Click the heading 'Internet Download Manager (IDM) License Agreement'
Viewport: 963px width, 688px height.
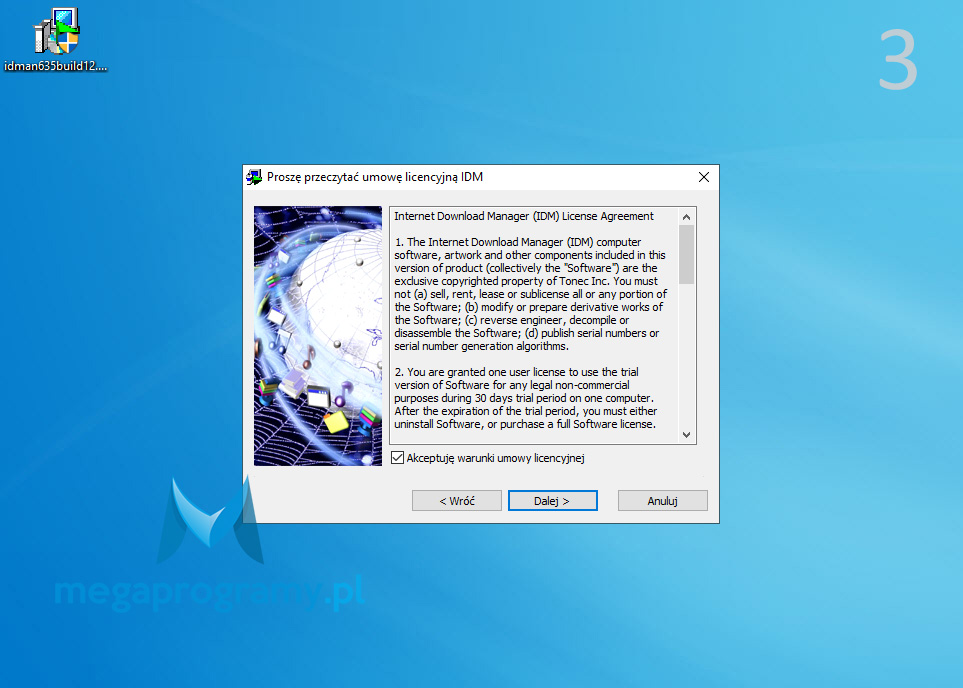pyautogui.click(x=524, y=216)
